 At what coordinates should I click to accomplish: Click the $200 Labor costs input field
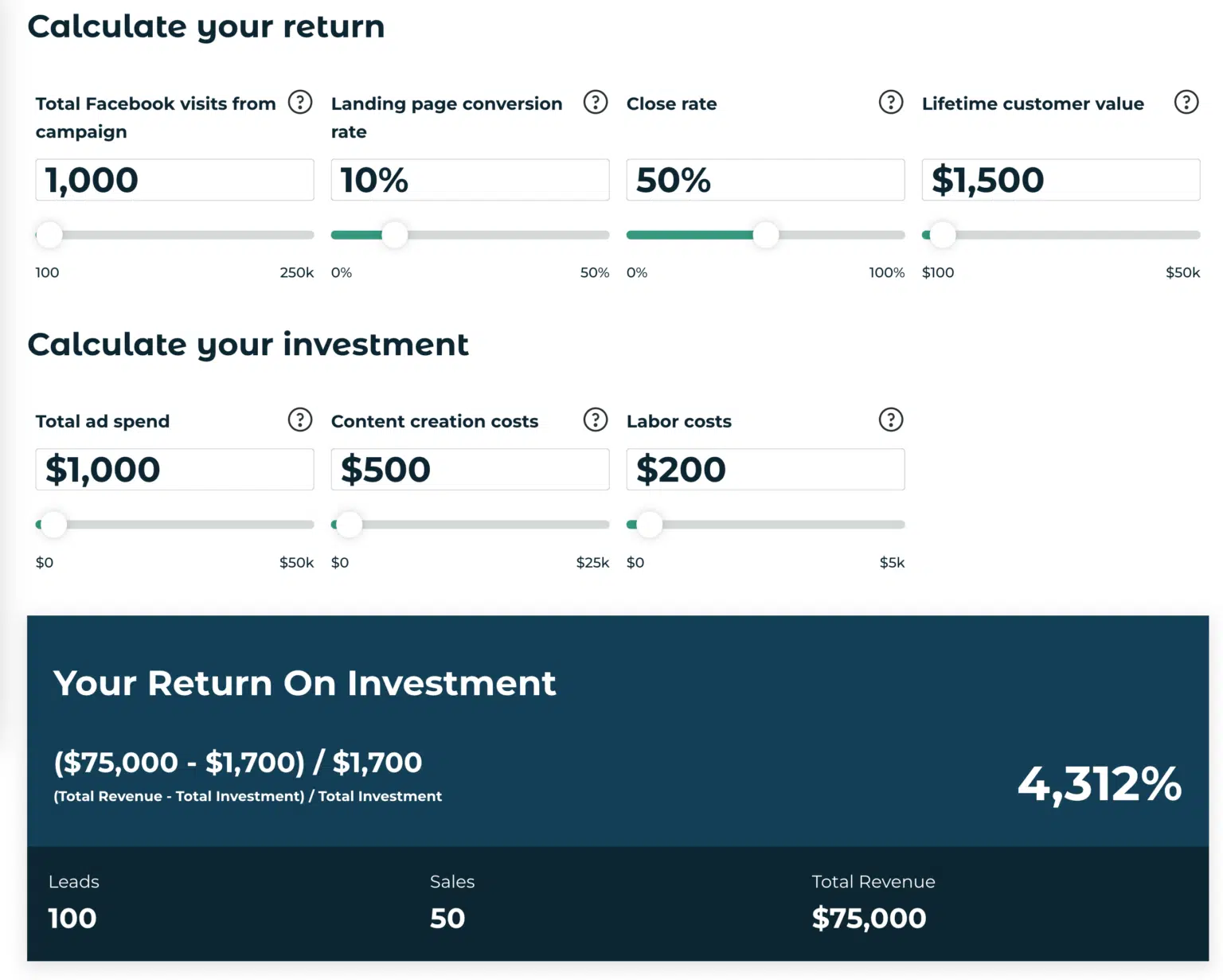(x=765, y=470)
